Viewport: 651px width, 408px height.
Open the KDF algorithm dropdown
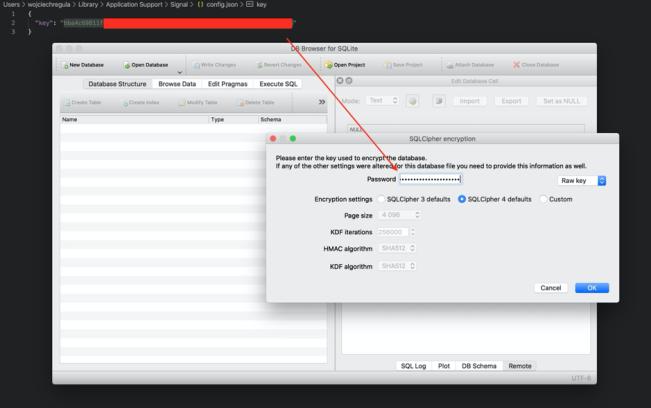click(397, 266)
